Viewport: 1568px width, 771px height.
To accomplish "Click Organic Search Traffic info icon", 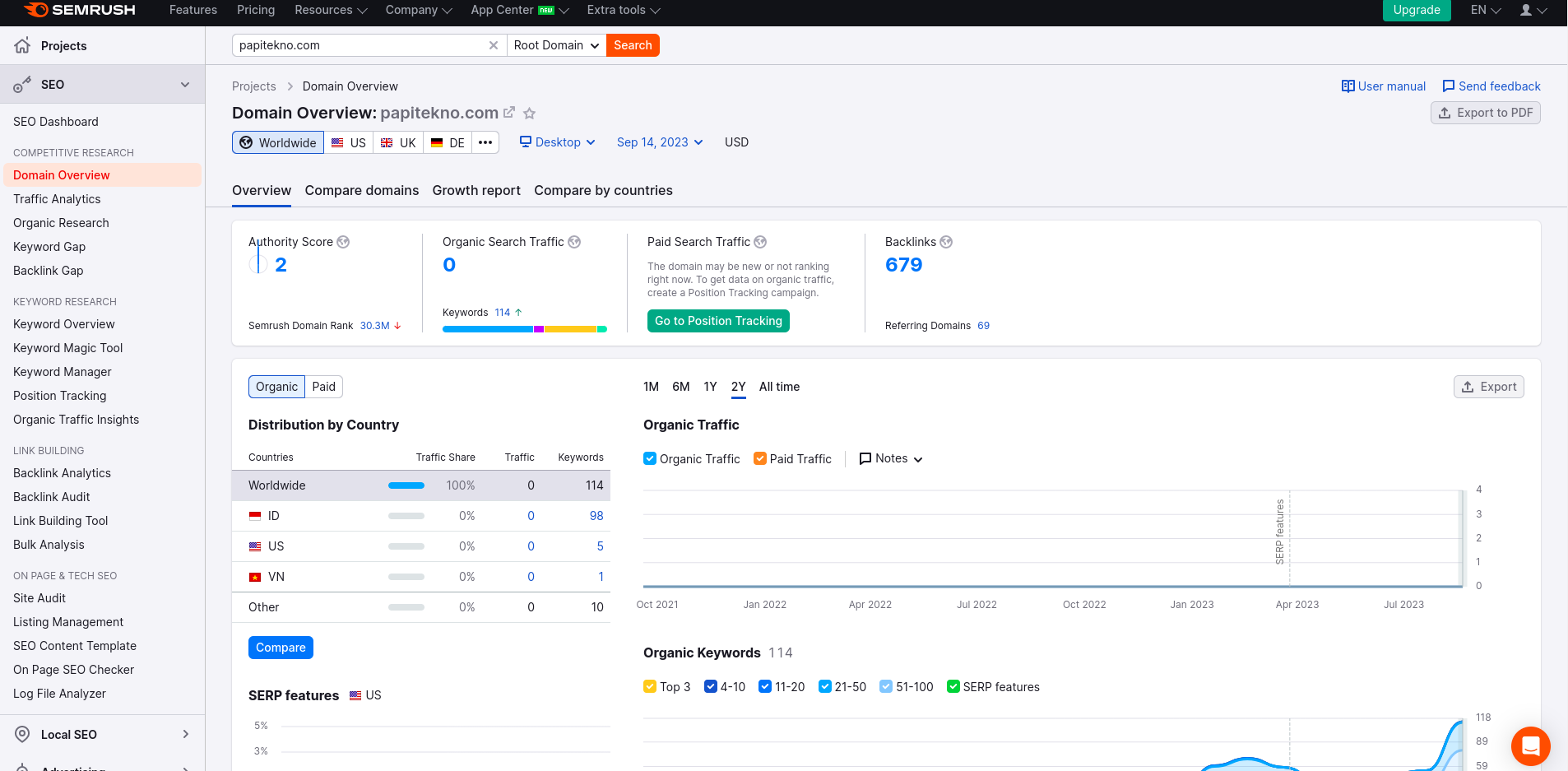I will click(x=574, y=242).
